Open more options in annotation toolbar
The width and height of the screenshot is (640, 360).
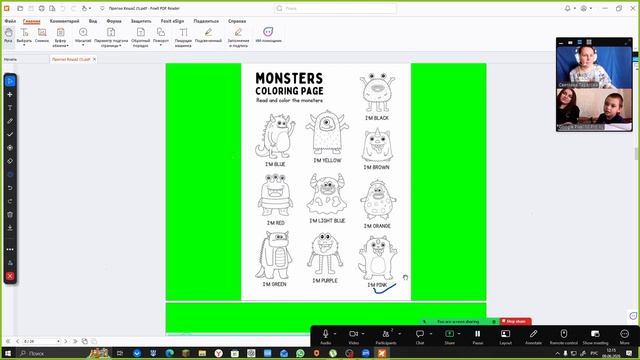tap(10, 249)
